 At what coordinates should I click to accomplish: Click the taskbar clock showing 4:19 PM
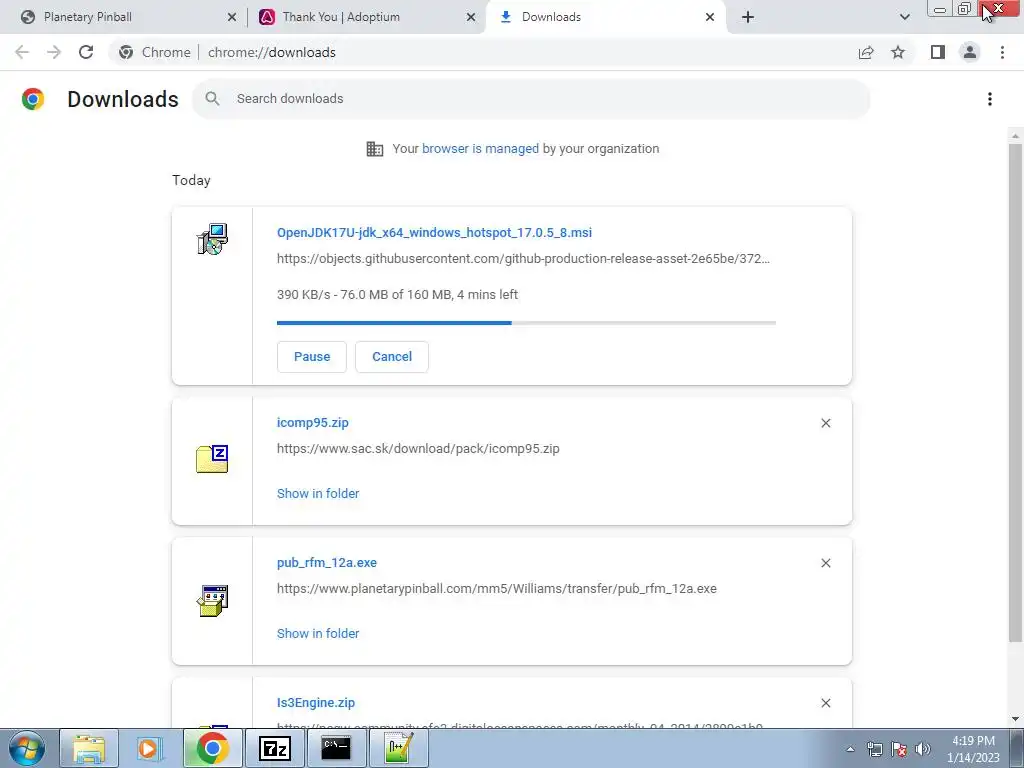coord(973,749)
